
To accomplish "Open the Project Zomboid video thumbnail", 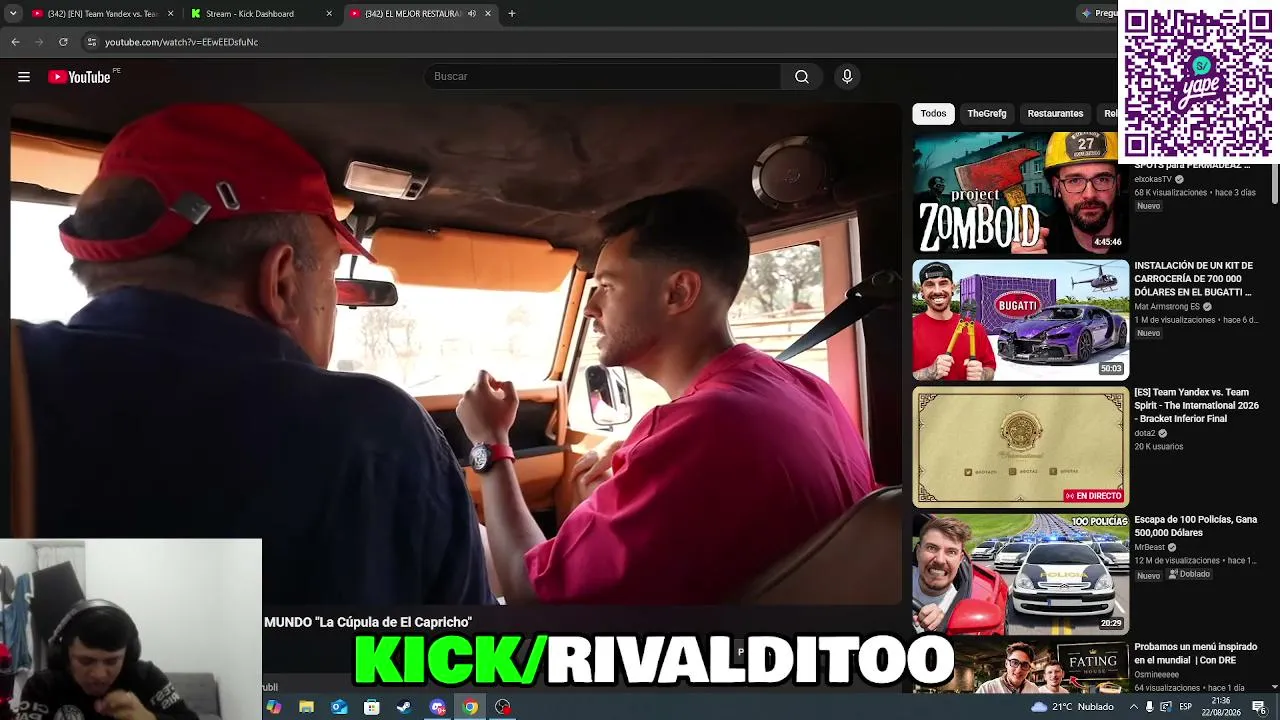I will (x=1020, y=192).
